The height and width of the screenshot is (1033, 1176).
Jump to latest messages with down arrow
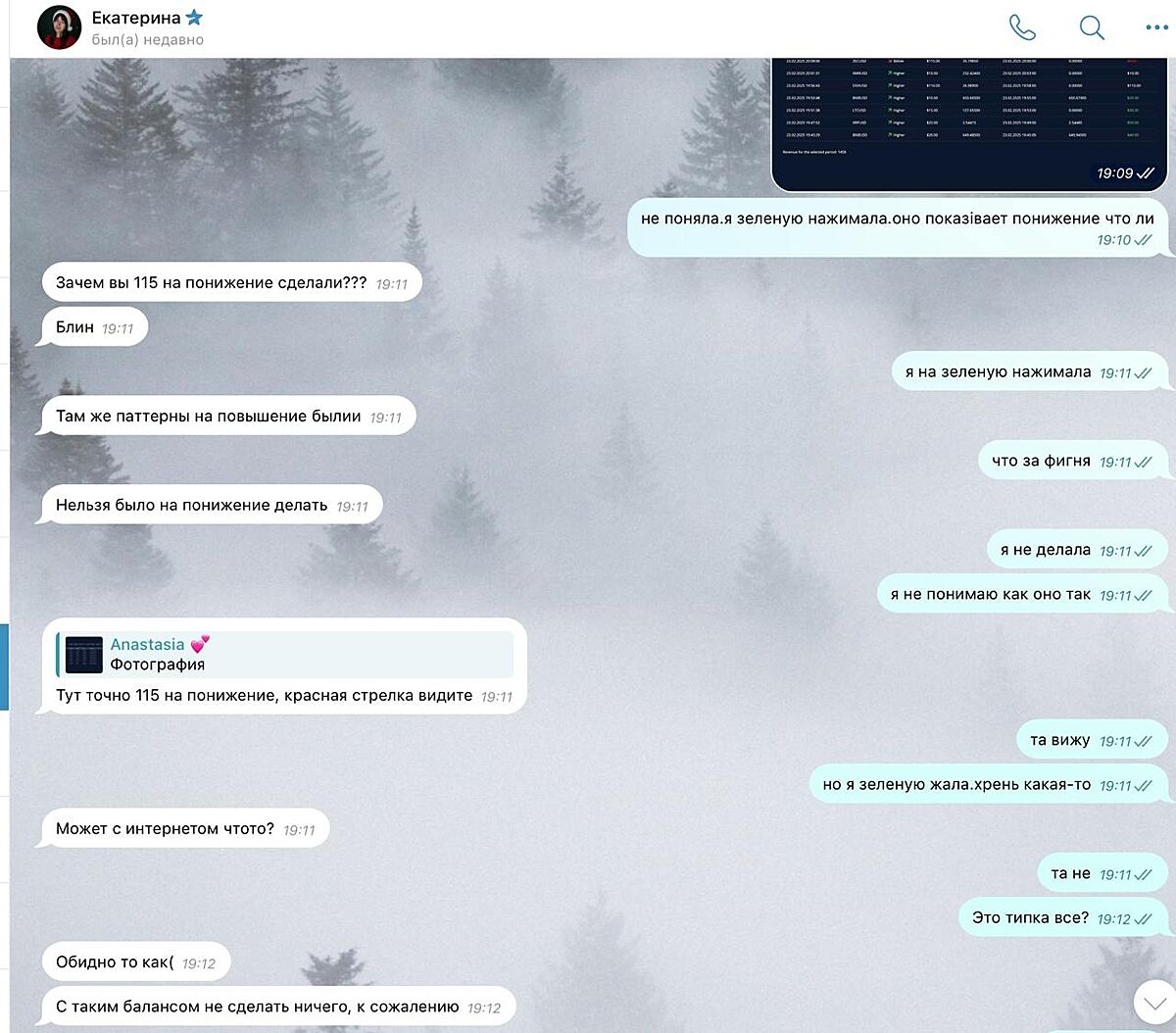pos(1153,1003)
